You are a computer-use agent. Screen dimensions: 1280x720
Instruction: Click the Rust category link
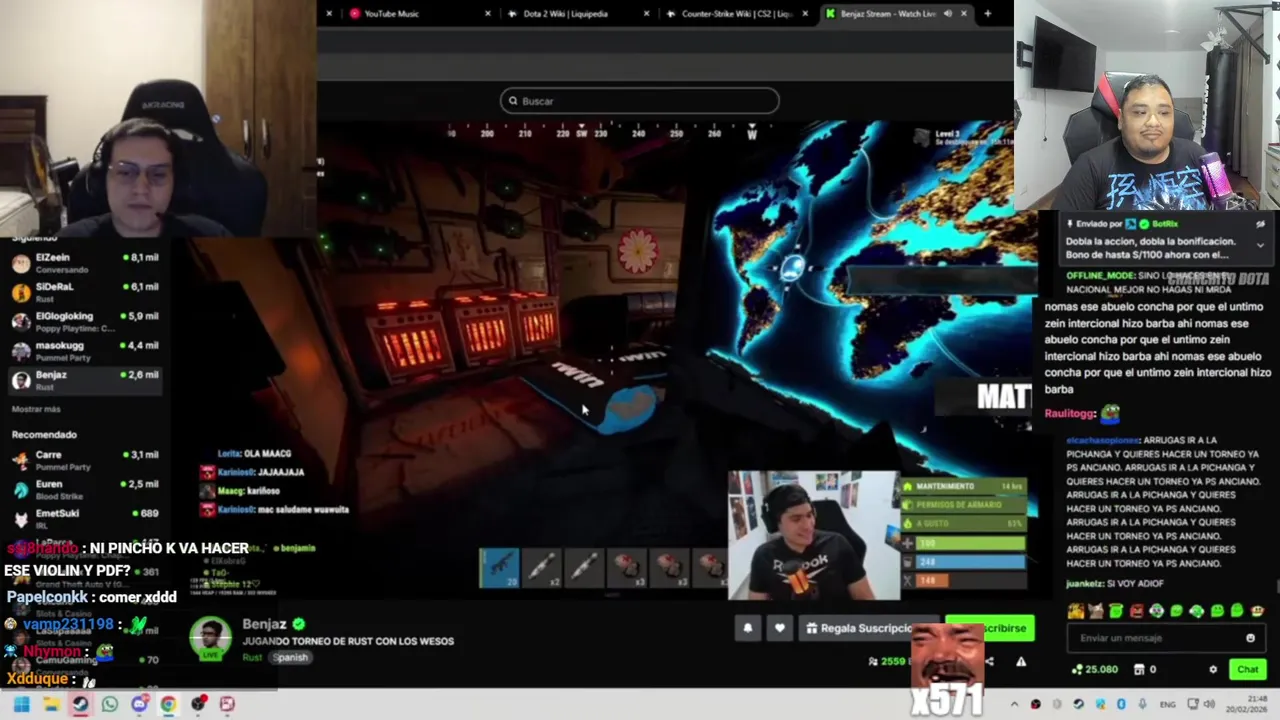[251, 657]
